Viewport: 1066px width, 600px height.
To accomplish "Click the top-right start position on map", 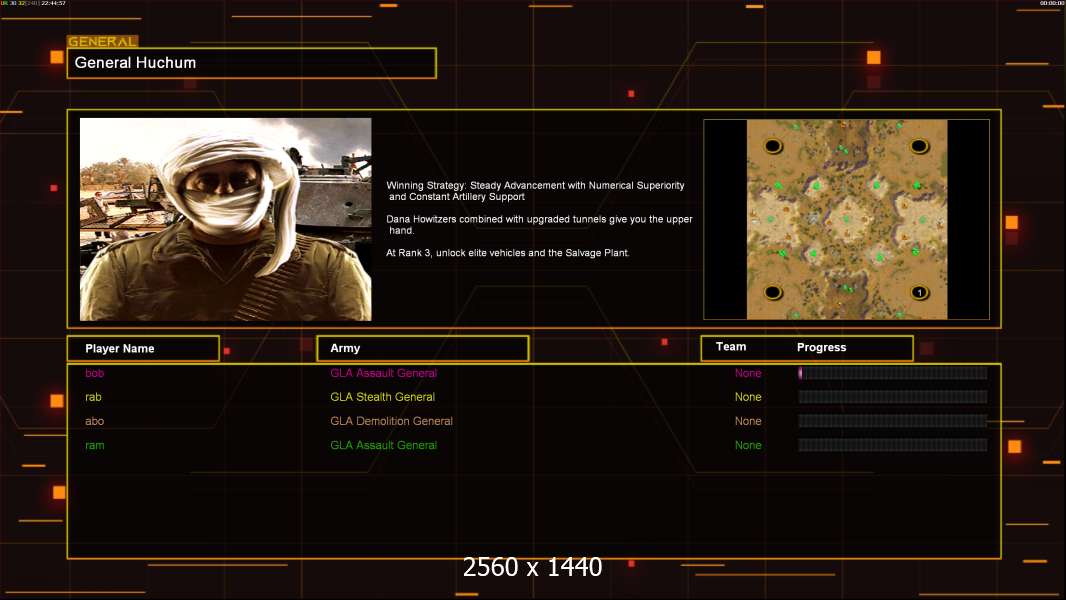I will 919,146.
